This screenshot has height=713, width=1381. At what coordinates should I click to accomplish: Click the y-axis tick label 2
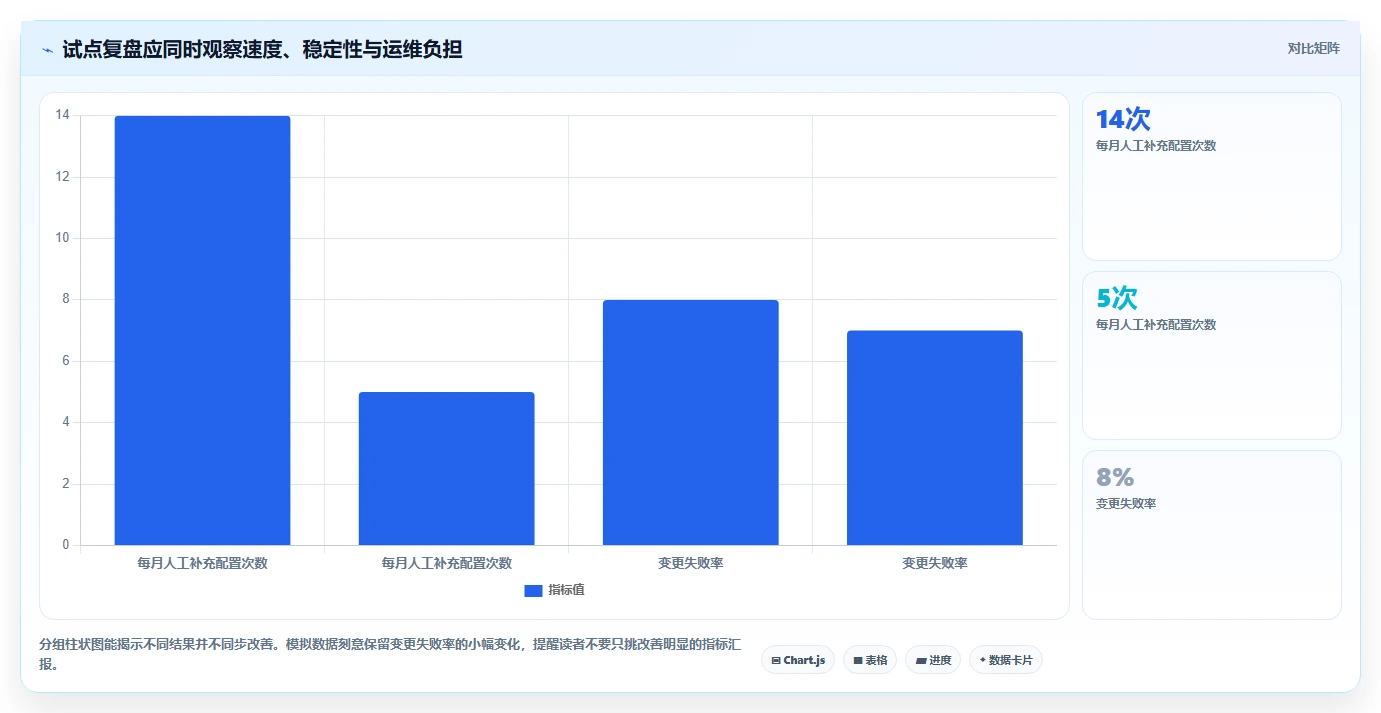coord(66,484)
